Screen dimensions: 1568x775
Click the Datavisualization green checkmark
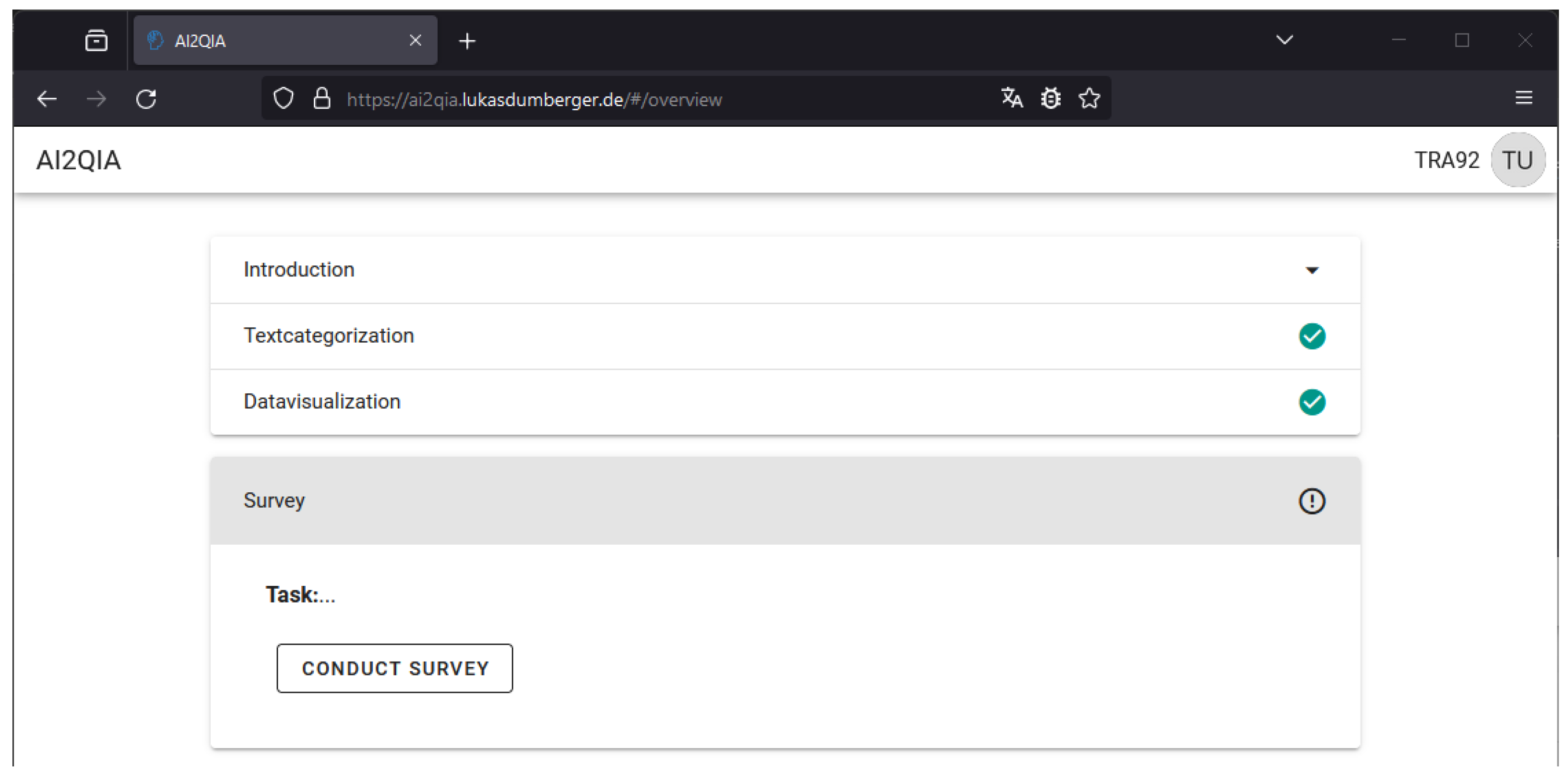pos(1312,402)
